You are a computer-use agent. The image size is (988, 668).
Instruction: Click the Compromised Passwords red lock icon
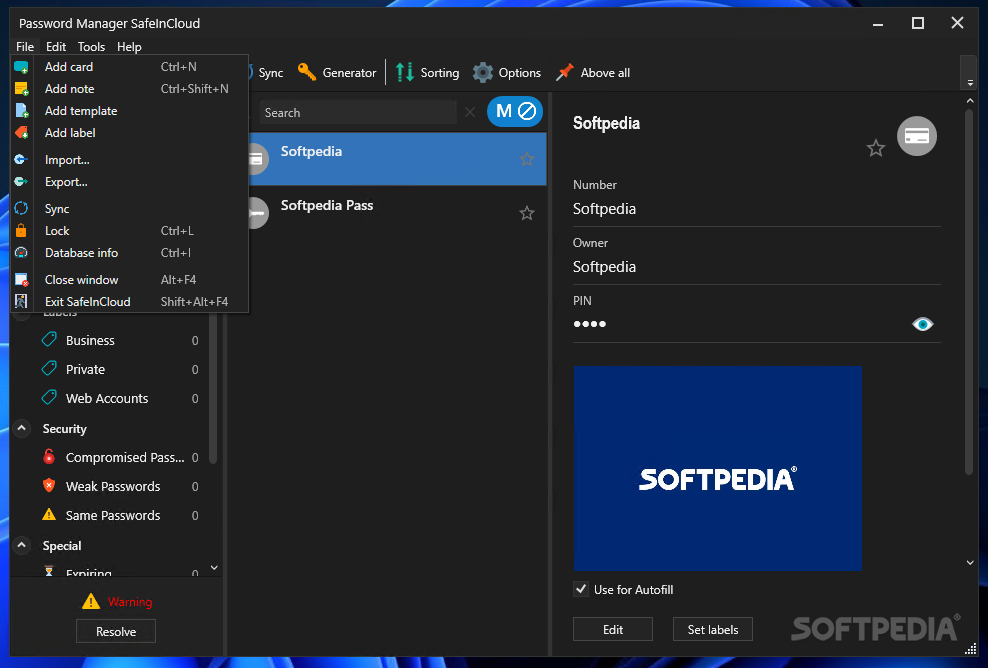[x=49, y=457]
